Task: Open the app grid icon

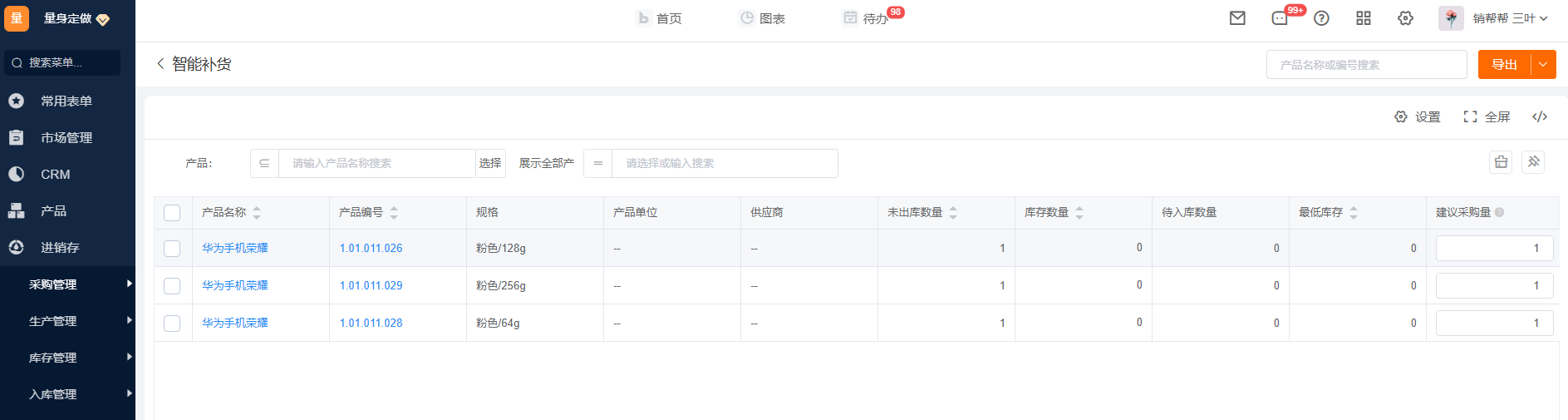Action: pos(1364,18)
